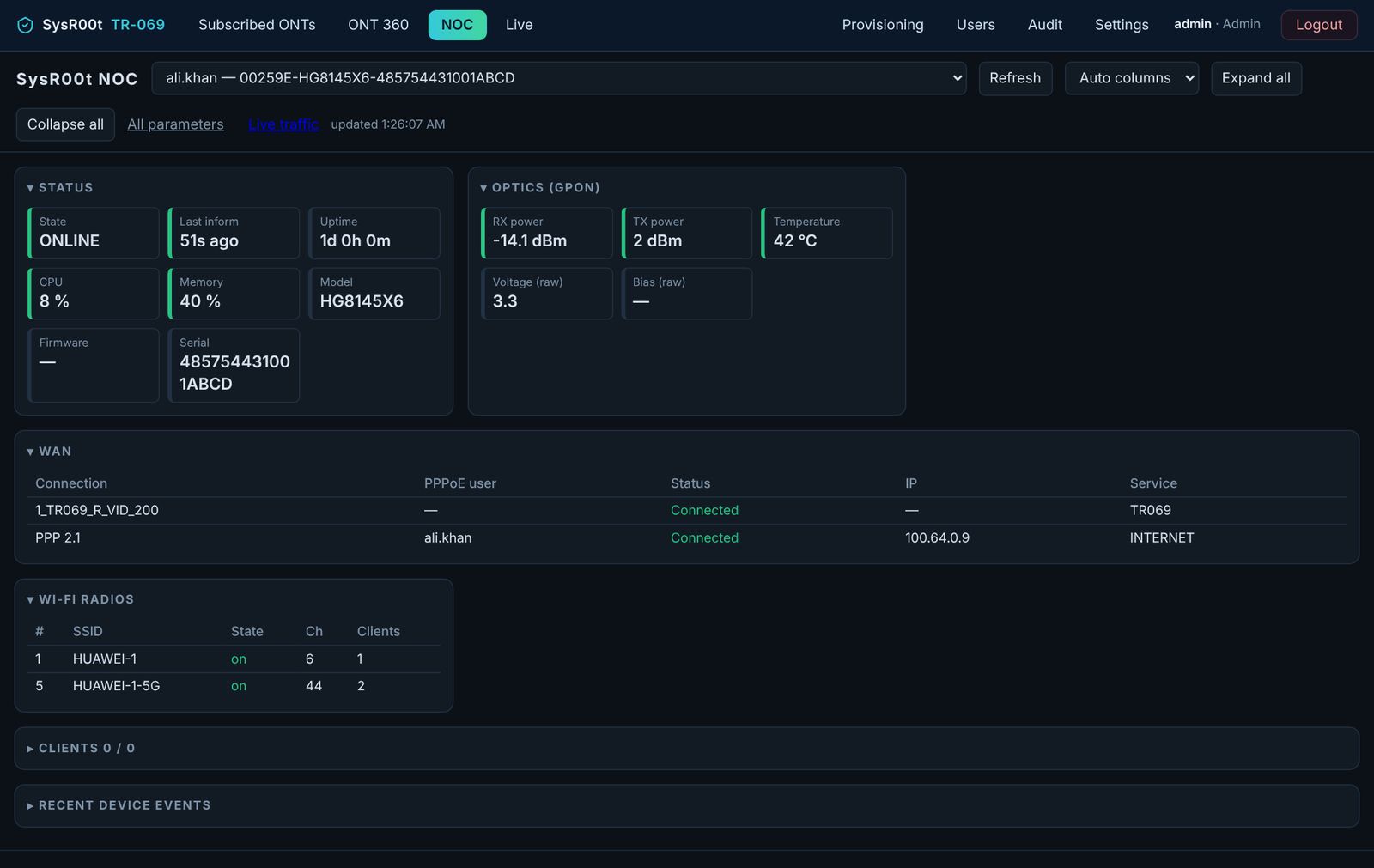Click the HUAWEI-1-5G SSID row

[234, 686]
